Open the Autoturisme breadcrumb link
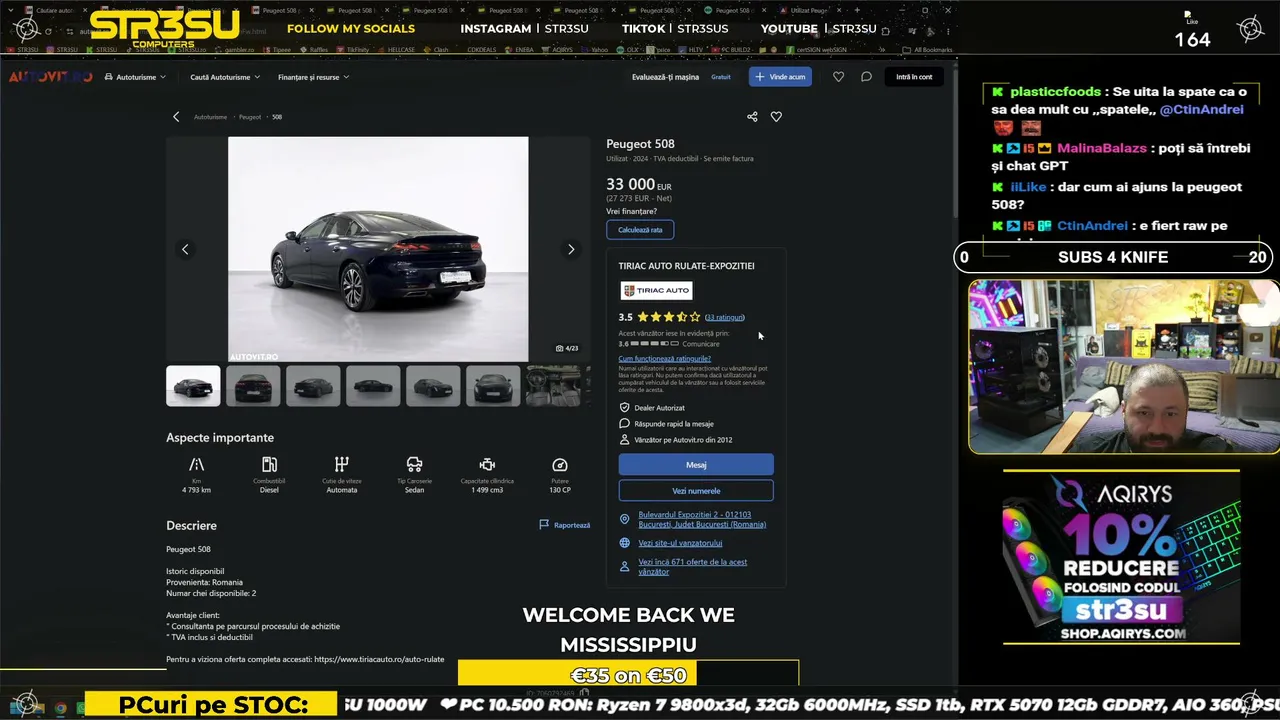This screenshot has height=720, width=1280. tap(210, 117)
